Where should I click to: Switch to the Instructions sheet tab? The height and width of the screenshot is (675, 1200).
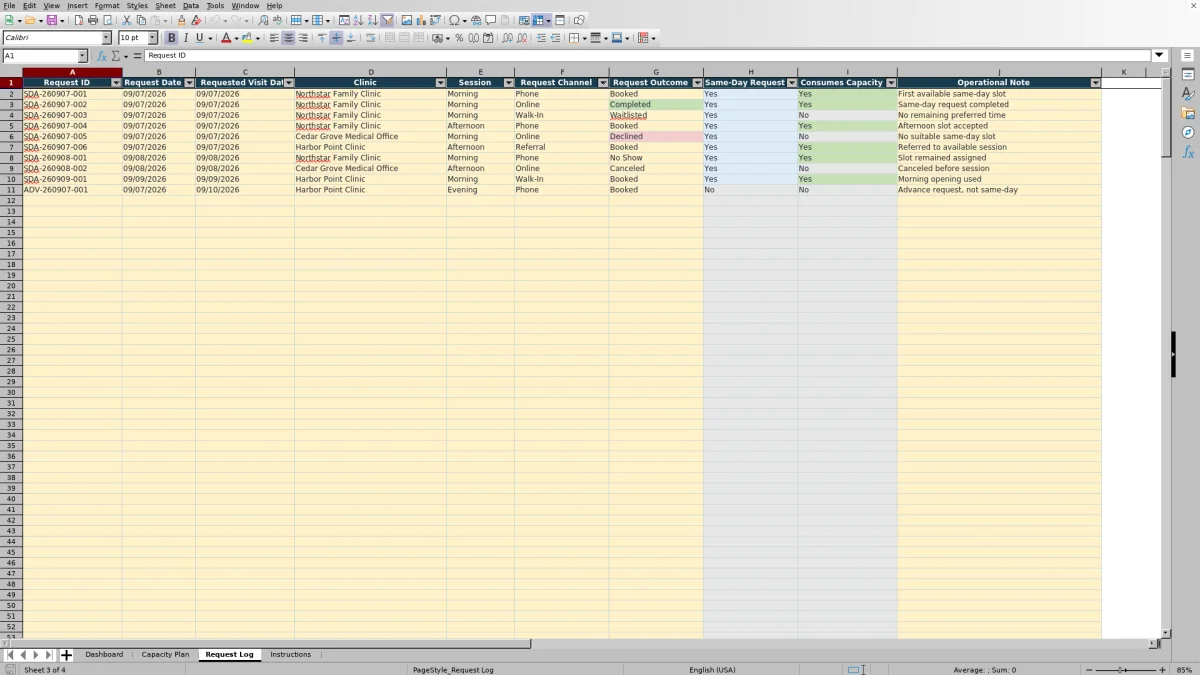click(290, 654)
